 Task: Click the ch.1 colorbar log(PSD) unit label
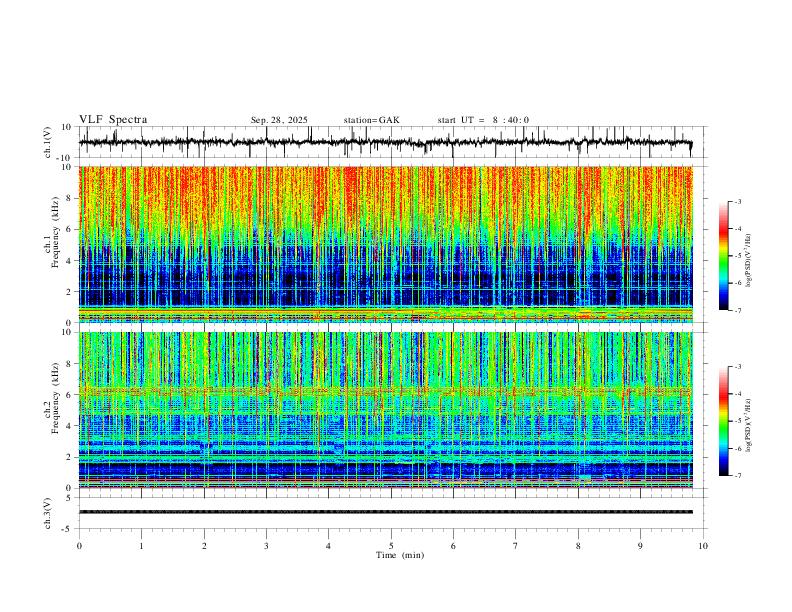[x=748, y=261]
